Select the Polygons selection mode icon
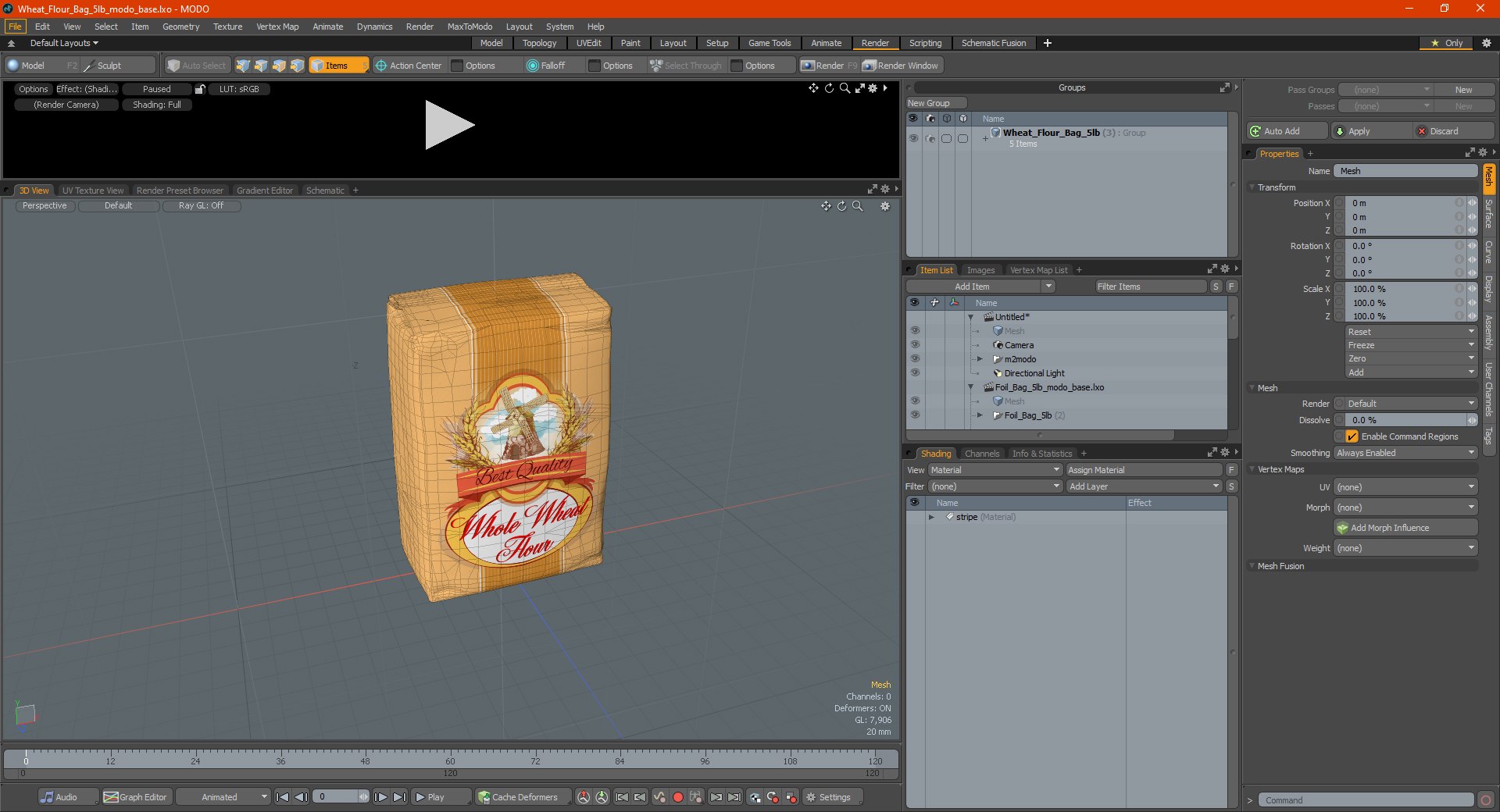Screen dimensions: 1500x812 tap(279, 66)
